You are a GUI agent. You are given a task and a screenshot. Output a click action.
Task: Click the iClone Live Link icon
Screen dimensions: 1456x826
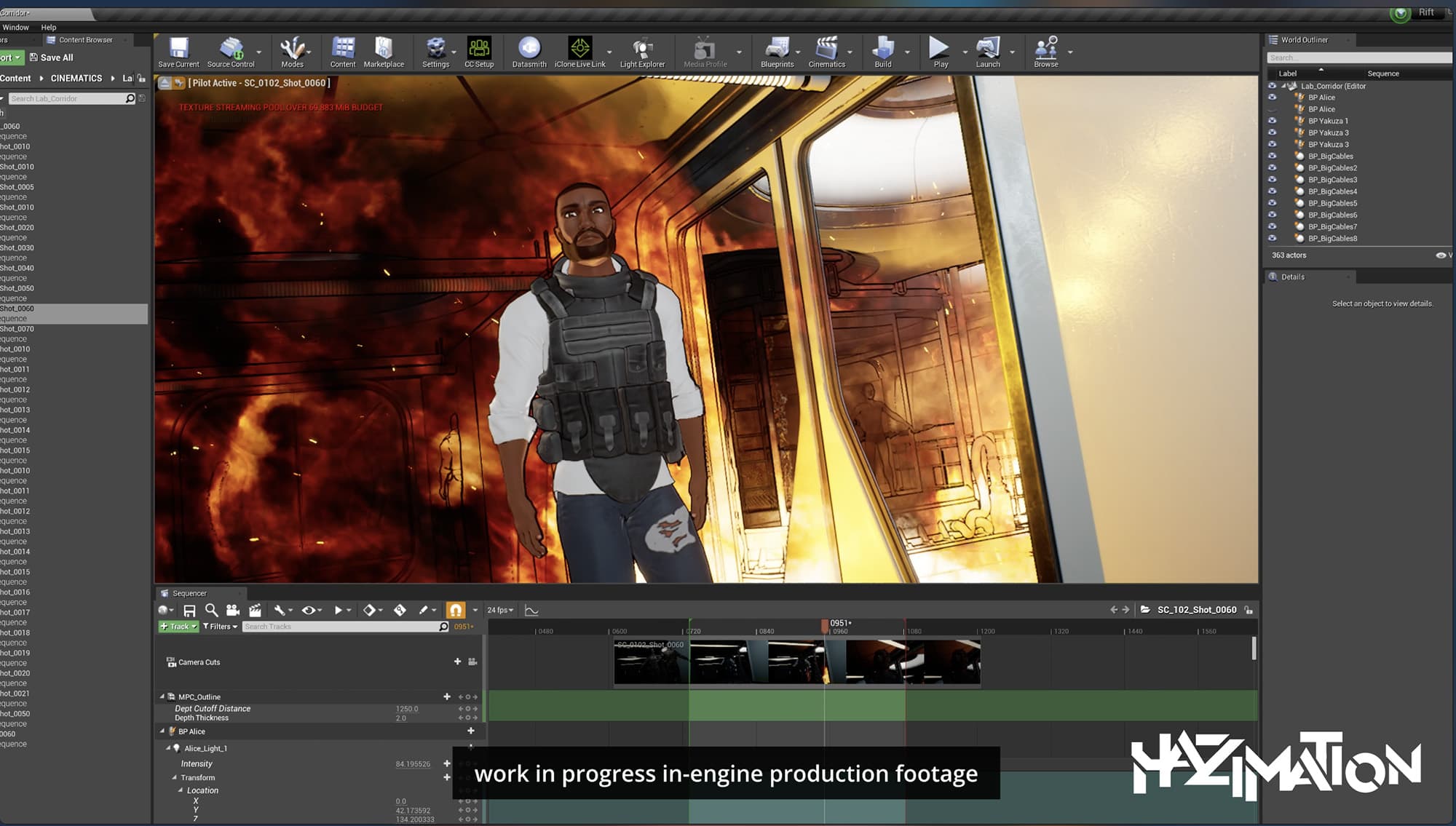[579, 52]
